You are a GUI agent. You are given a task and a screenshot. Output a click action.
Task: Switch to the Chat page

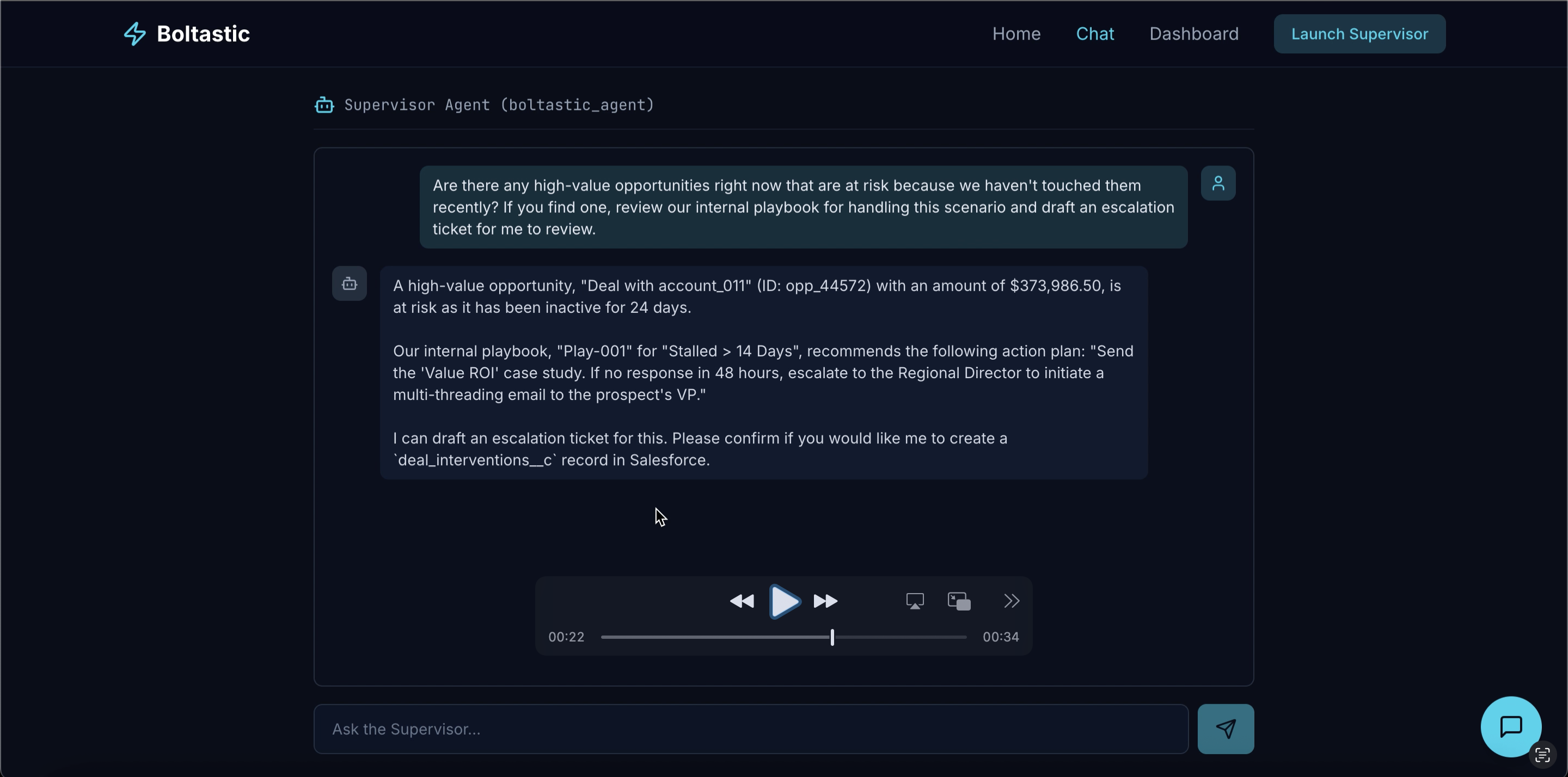(x=1094, y=34)
